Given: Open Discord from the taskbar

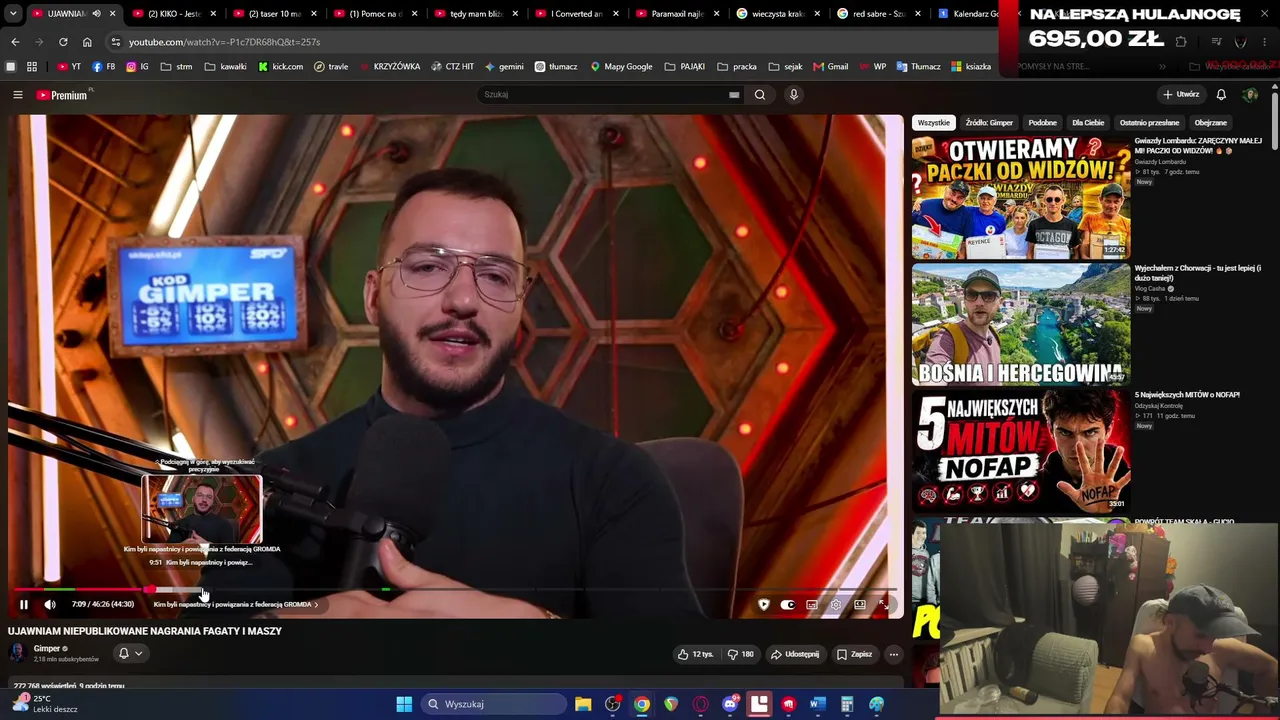Looking at the screenshot, I should click(x=730, y=704).
